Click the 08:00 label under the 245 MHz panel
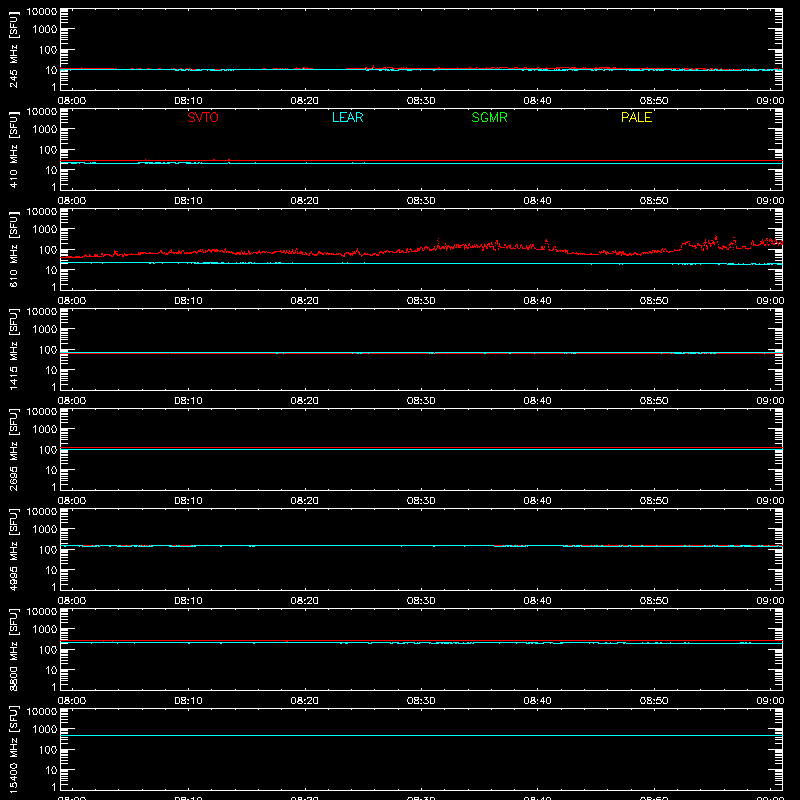The image size is (800, 800). [72, 101]
